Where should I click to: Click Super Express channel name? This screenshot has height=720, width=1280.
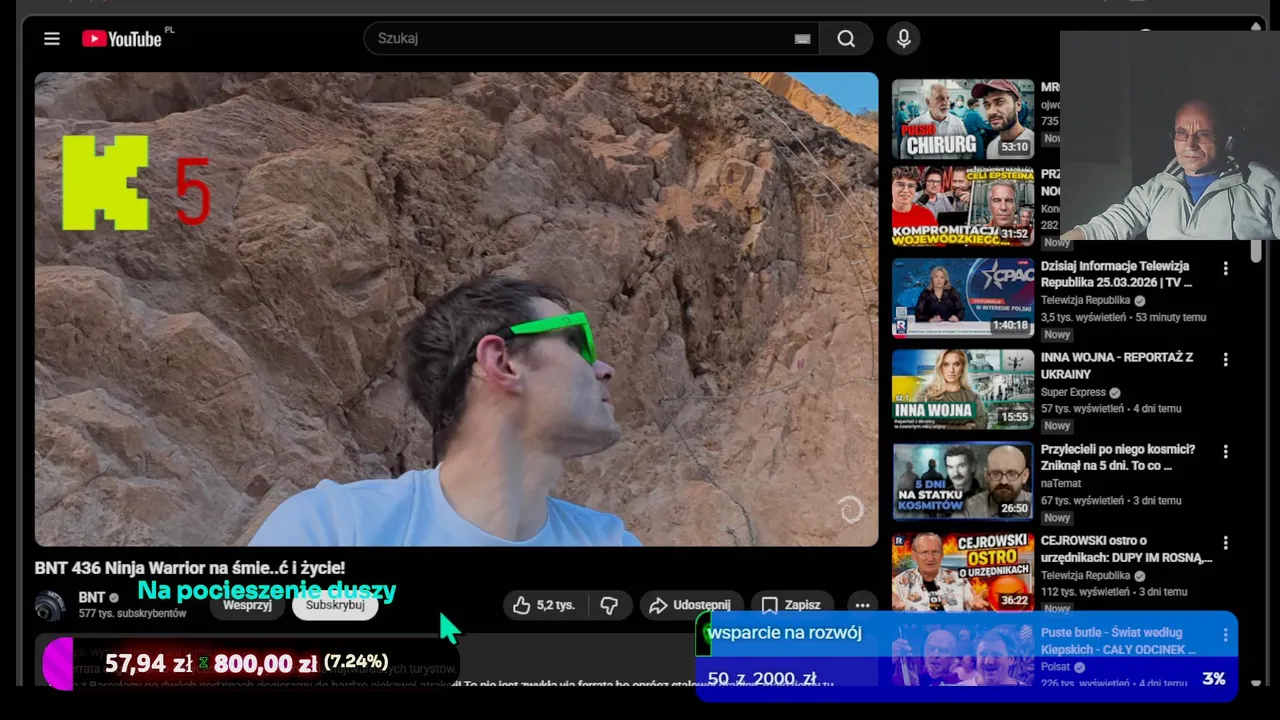click(1073, 392)
